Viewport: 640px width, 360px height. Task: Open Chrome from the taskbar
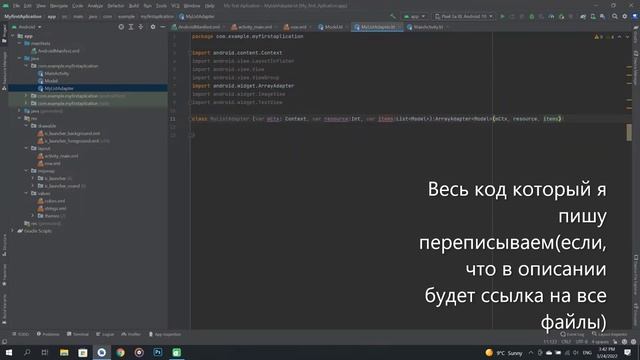point(120,352)
